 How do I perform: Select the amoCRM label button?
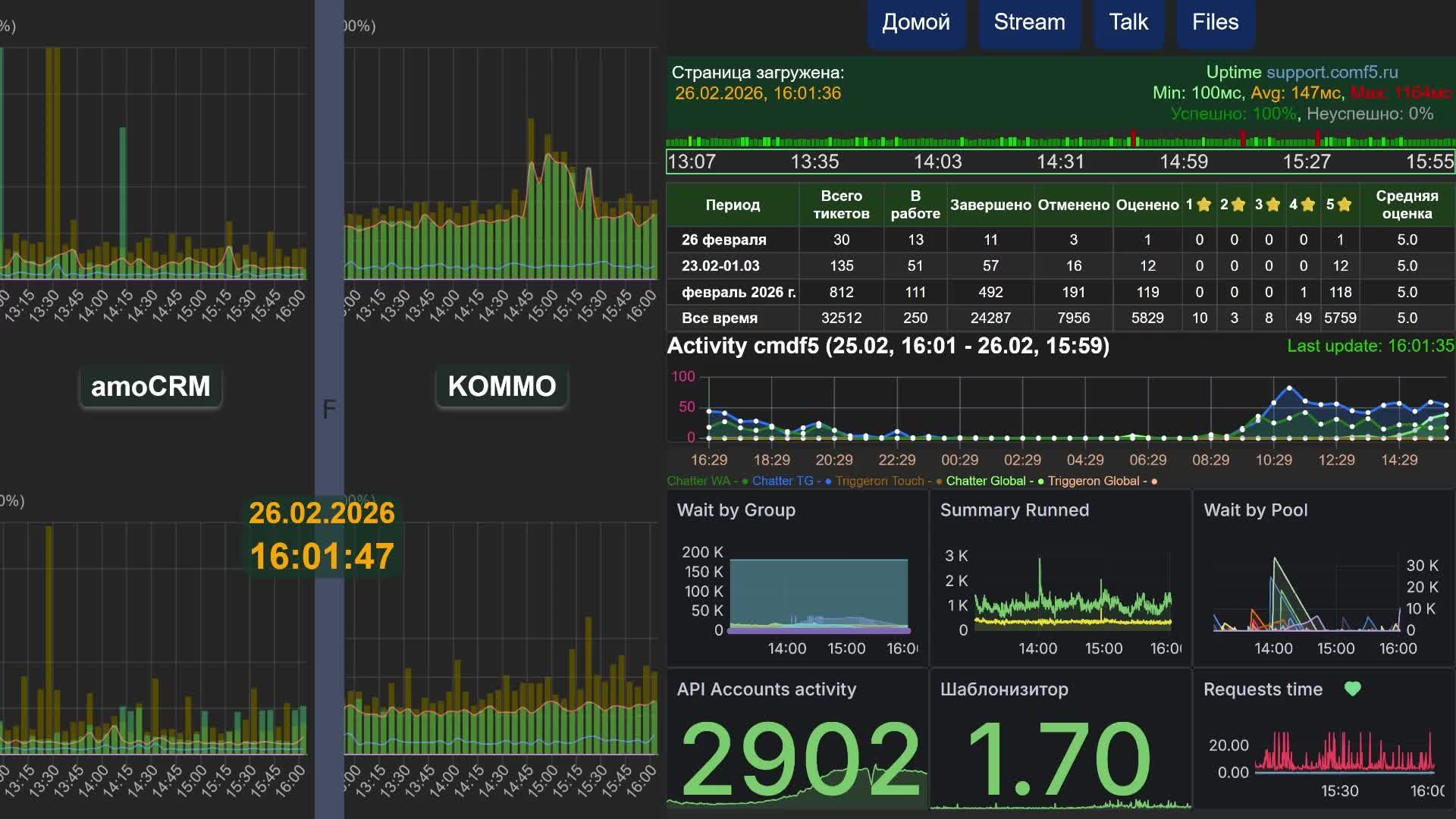pos(150,387)
